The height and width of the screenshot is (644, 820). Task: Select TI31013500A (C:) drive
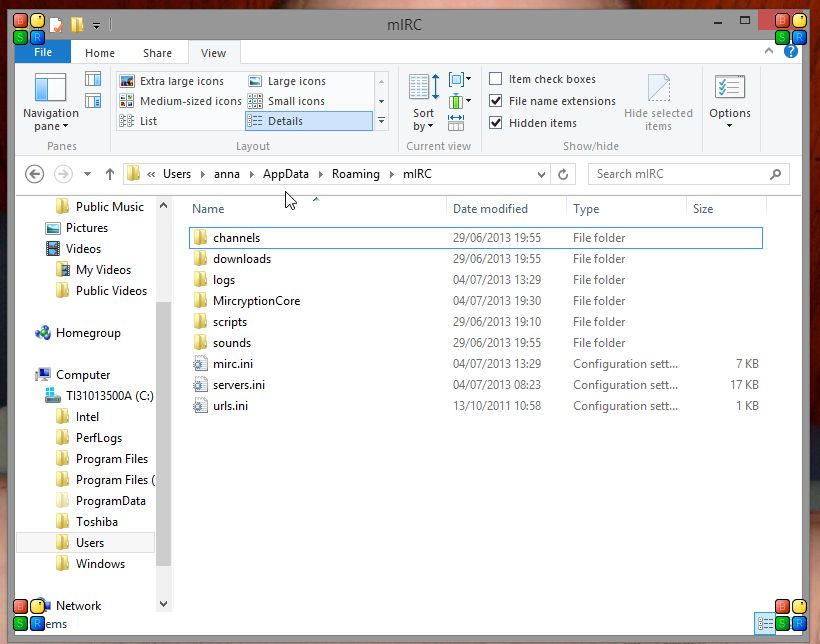click(x=99, y=396)
